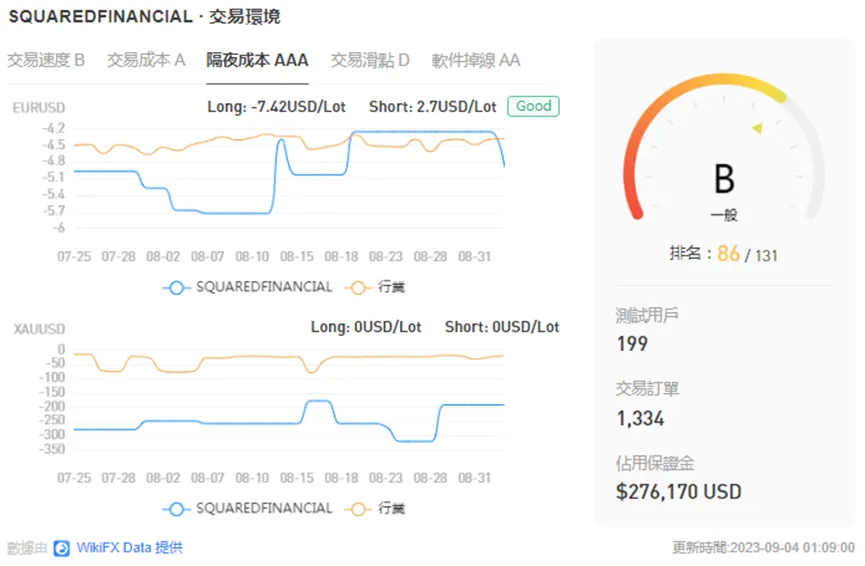The image size is (865, 566).
Task: Click Long: -7.42USD/Lot value
Action: point(276,106)
